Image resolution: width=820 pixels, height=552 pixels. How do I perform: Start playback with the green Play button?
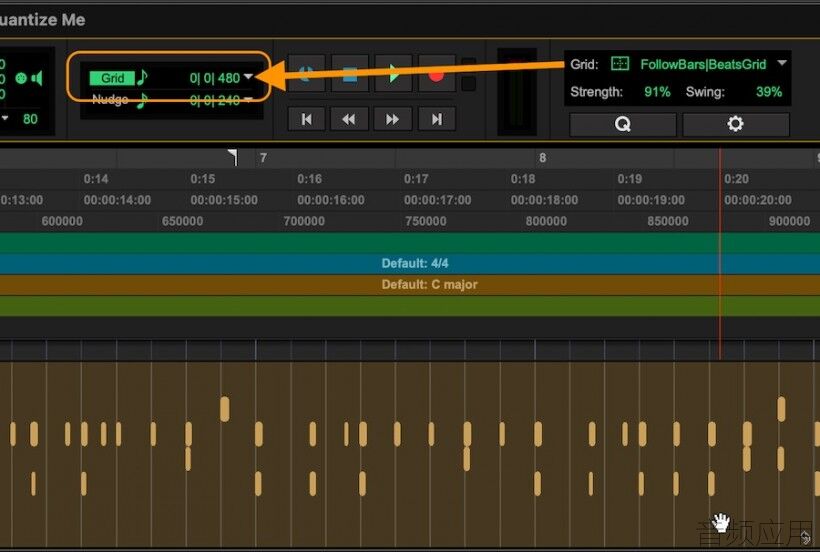coord(393,74)
